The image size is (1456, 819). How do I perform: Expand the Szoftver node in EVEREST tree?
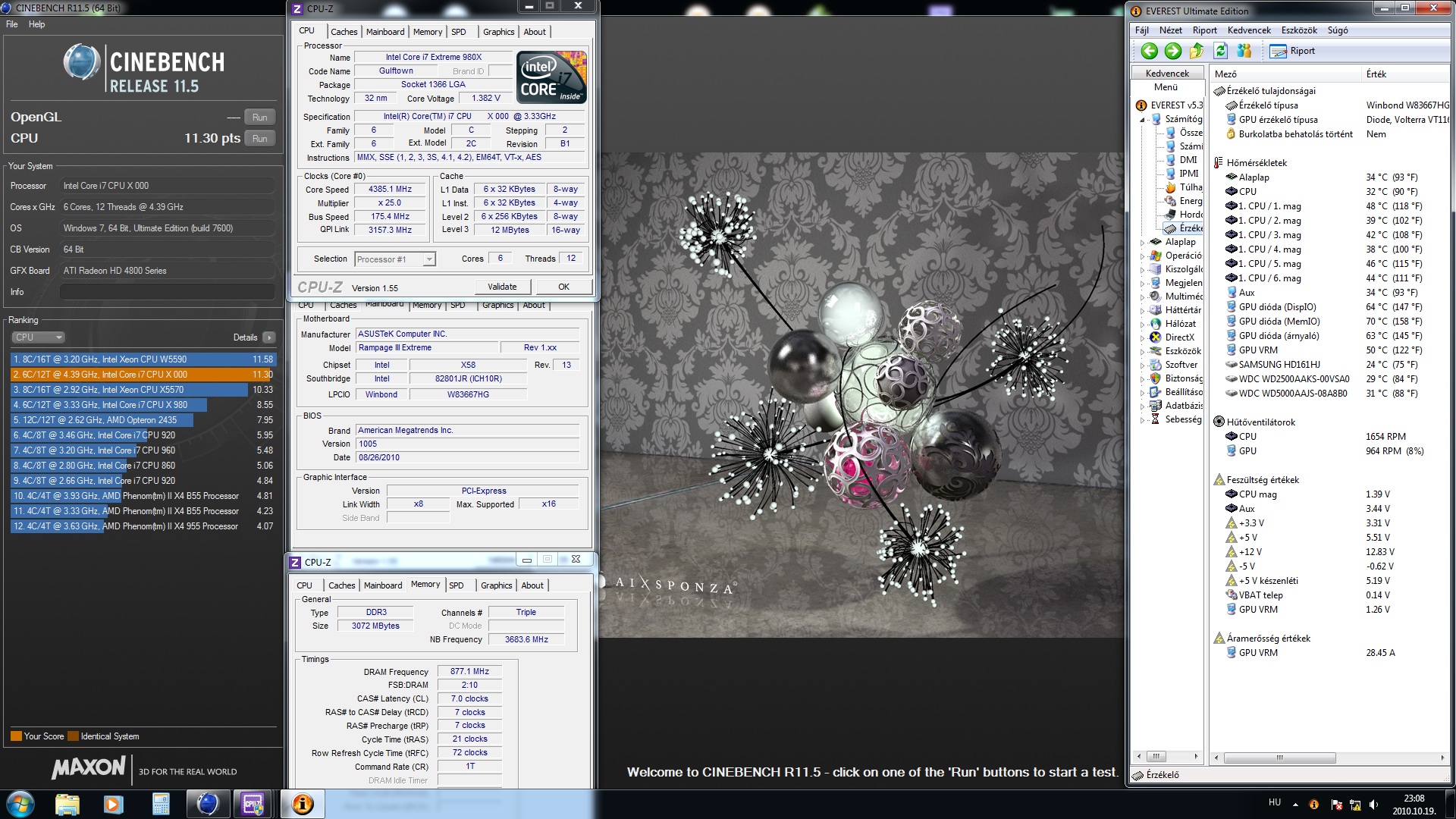tap(1142, 366)
